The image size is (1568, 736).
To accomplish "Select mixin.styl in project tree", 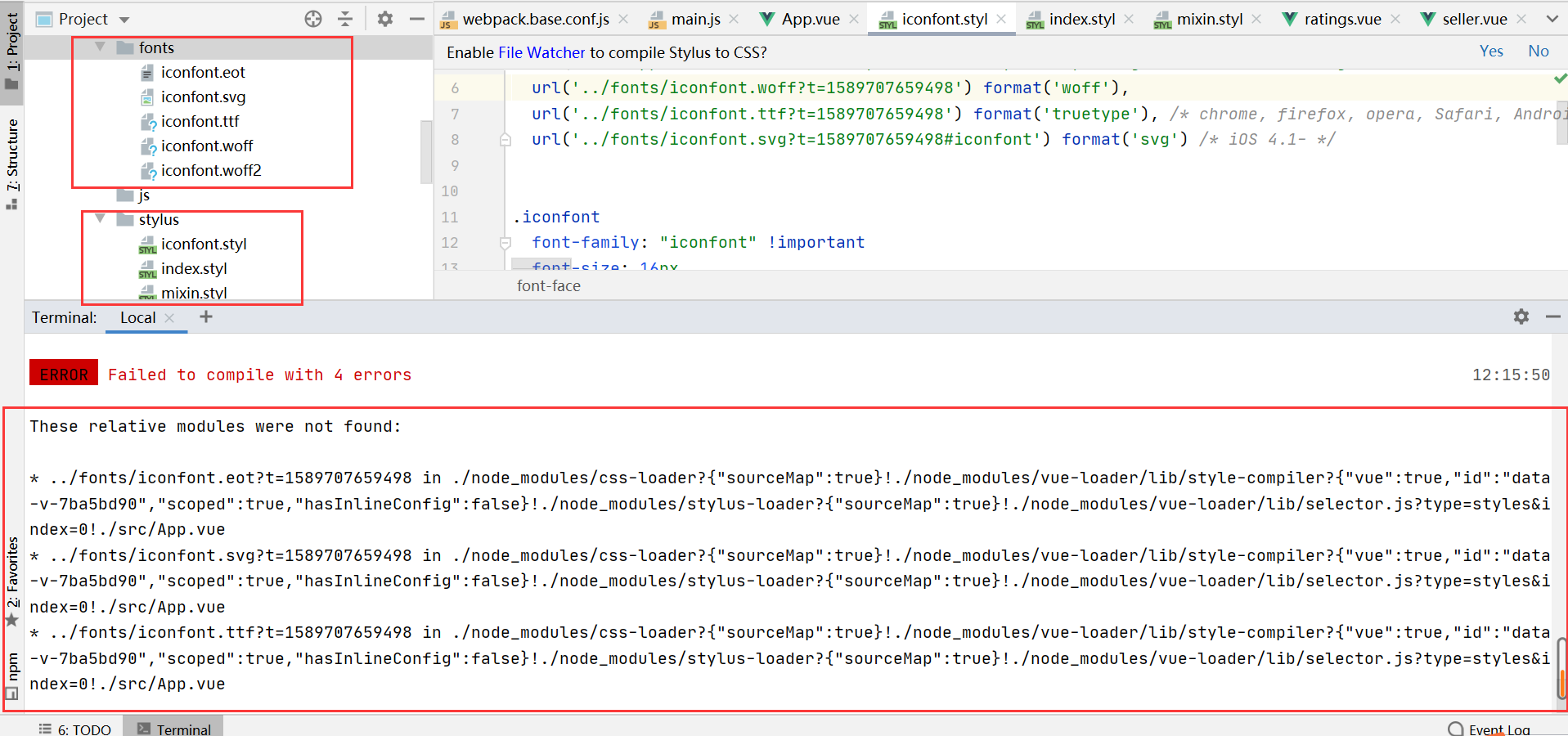I will tap(194, 293).
